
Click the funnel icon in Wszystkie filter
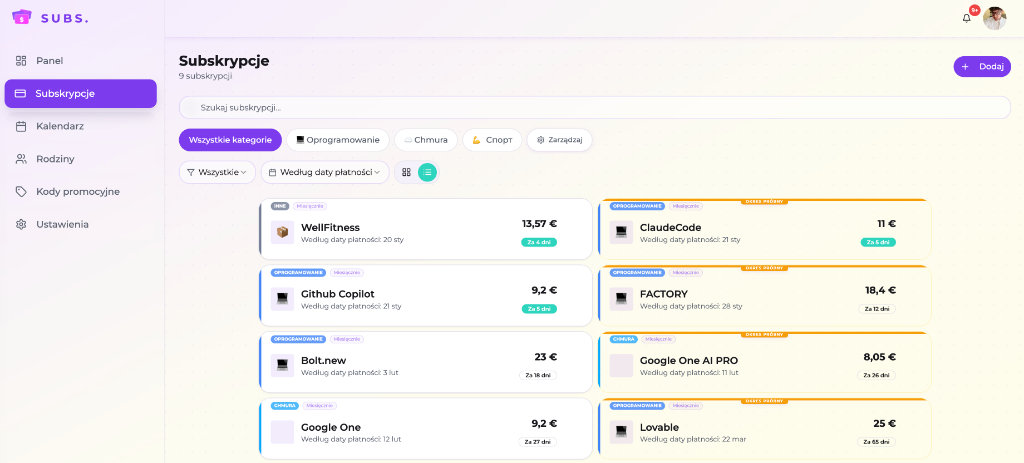tap(191, 172)
